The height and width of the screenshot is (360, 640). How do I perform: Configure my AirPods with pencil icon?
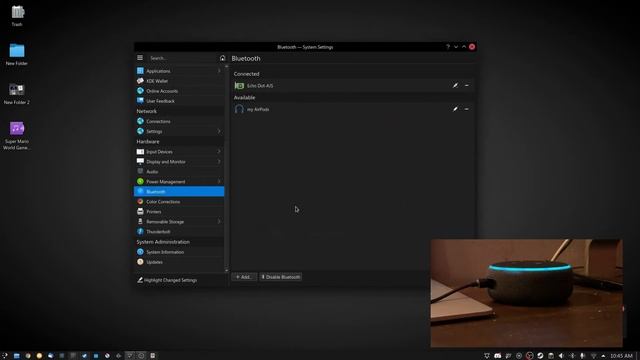pyautogui.click(x=455, y=109)
